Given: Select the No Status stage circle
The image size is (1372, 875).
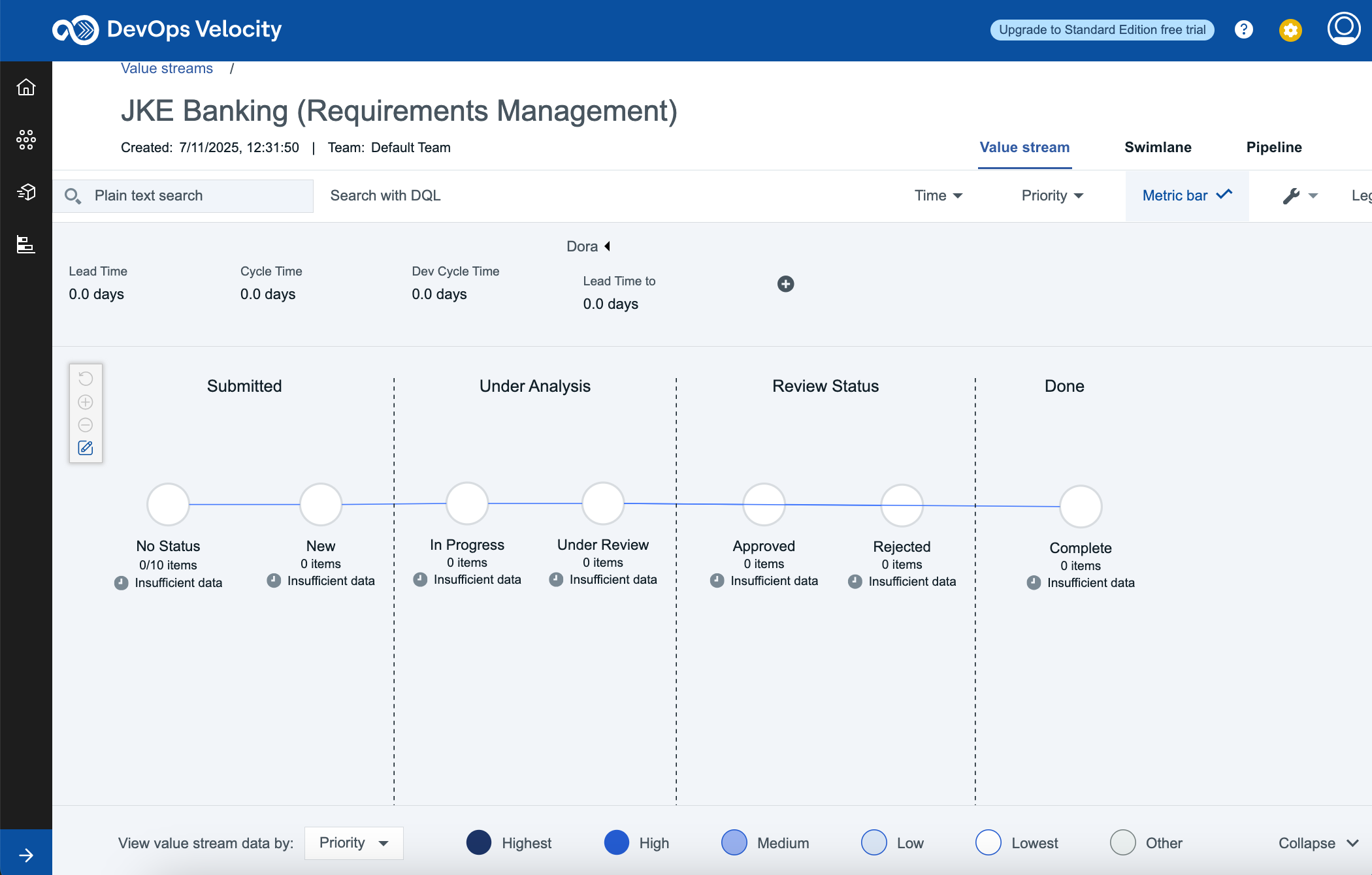Looking at the screenshot, I should tap(169, 504).
